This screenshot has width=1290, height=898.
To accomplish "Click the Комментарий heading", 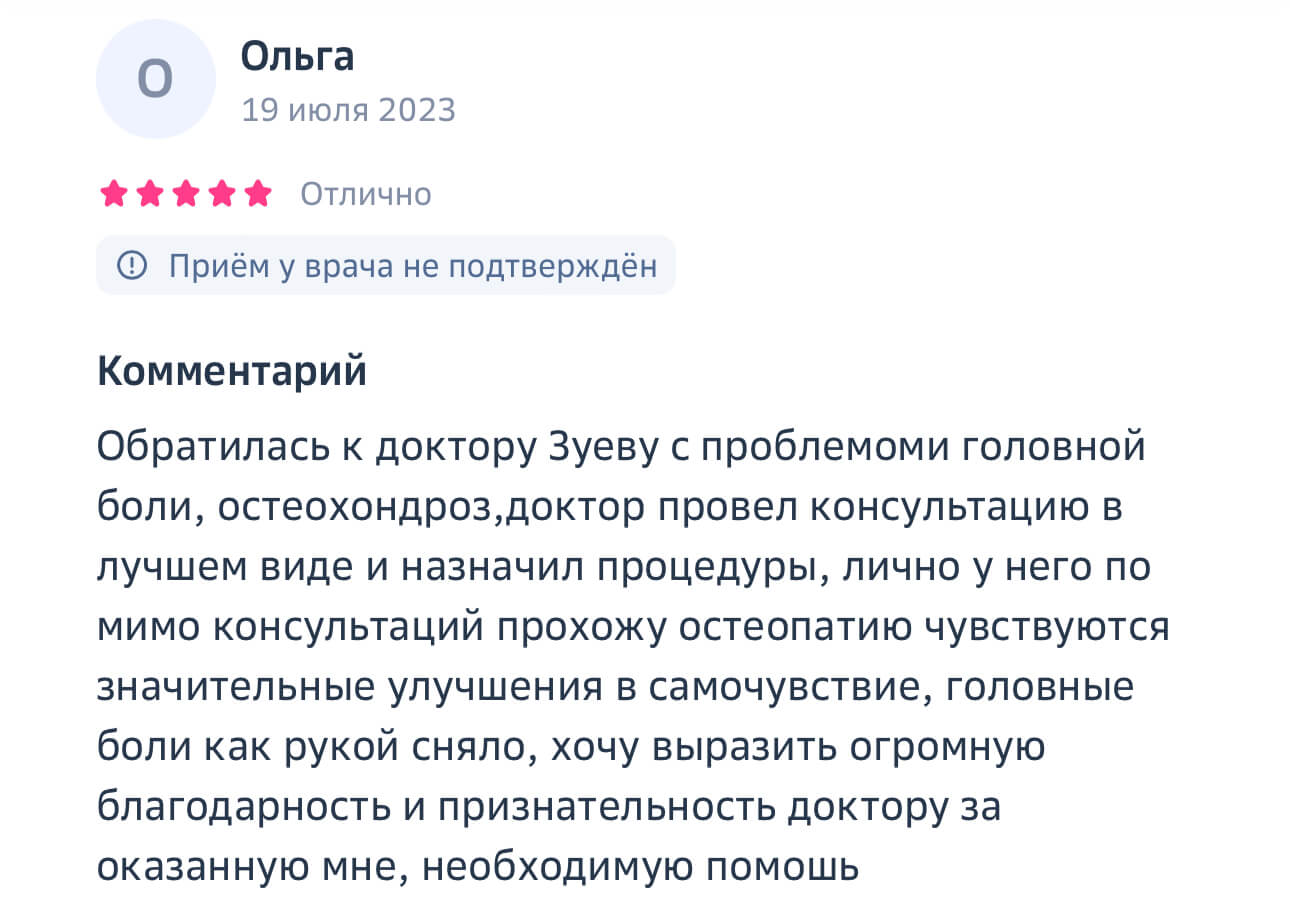I will pyautogui.click(x=232, y=371).
